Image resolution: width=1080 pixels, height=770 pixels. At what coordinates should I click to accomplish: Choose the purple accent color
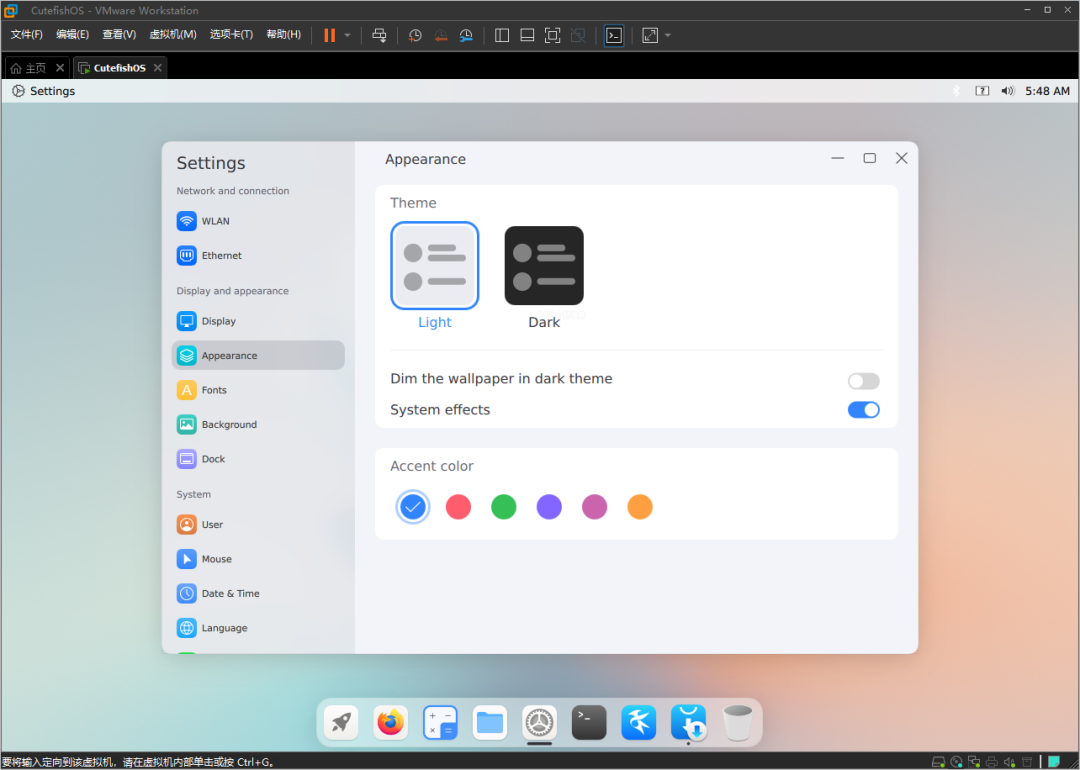(x=549, y=507)
